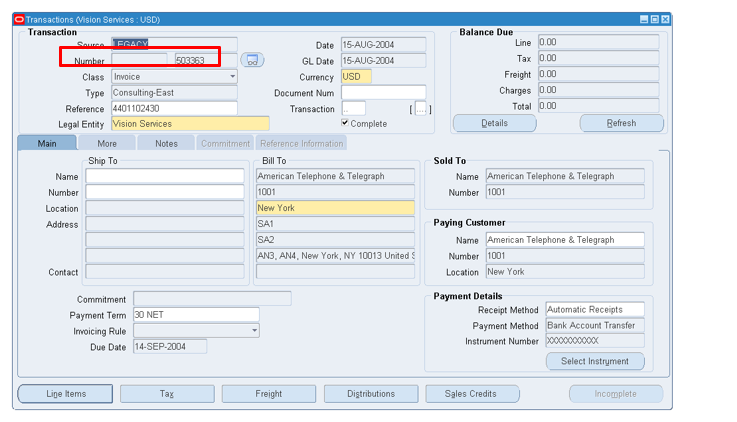The width and height of the screenshot is (737, 422).
Task: Open the Notes tab
Action: (166, 143)
